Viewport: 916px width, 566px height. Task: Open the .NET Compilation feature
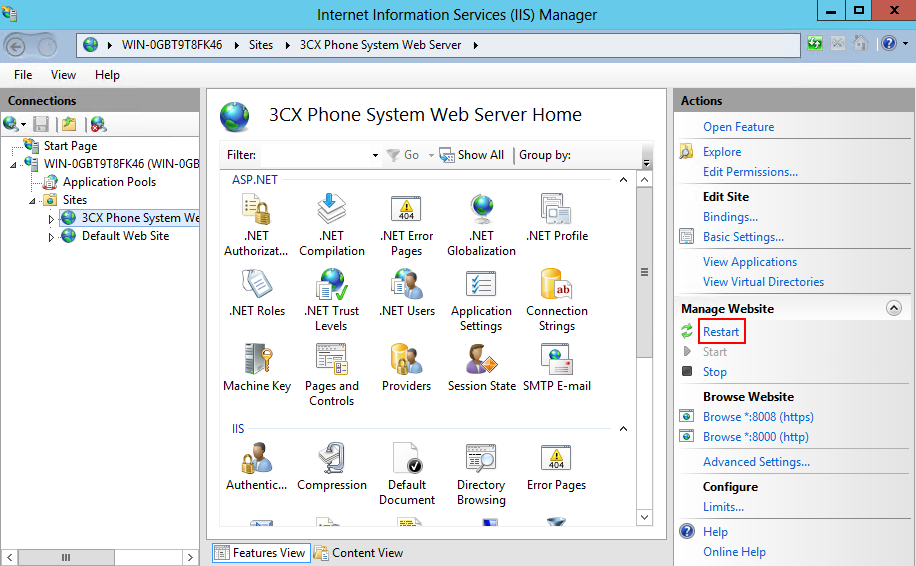332,225
